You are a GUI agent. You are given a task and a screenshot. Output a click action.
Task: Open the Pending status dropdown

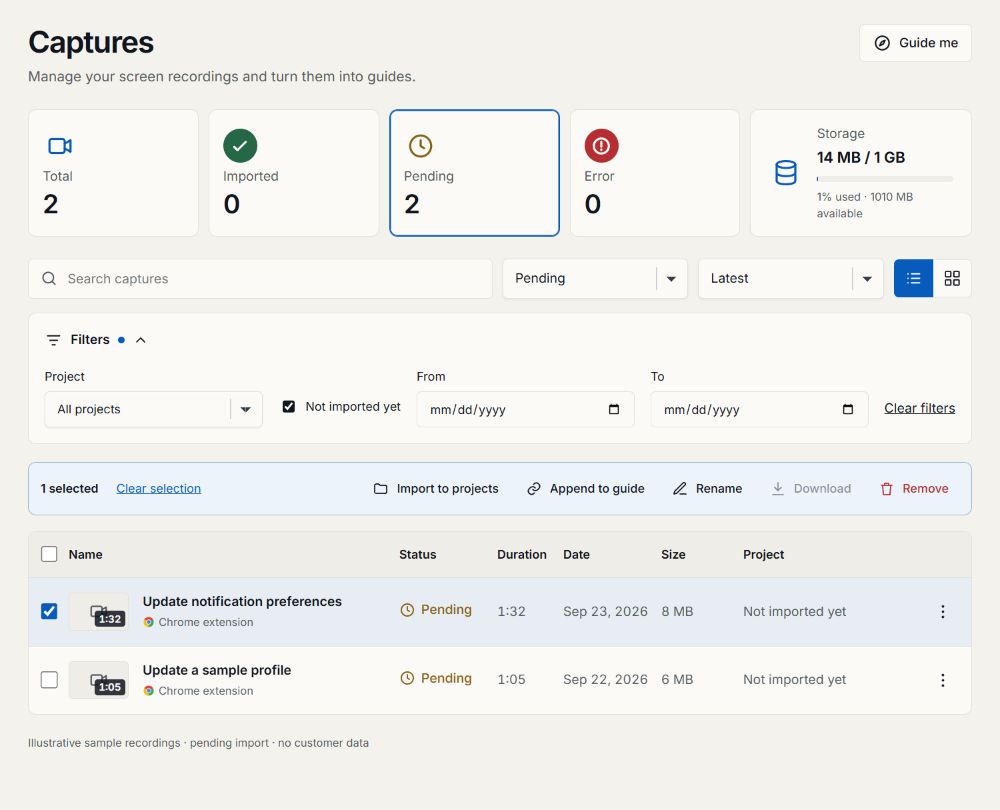pyautogui.click(x=595, y=279)
